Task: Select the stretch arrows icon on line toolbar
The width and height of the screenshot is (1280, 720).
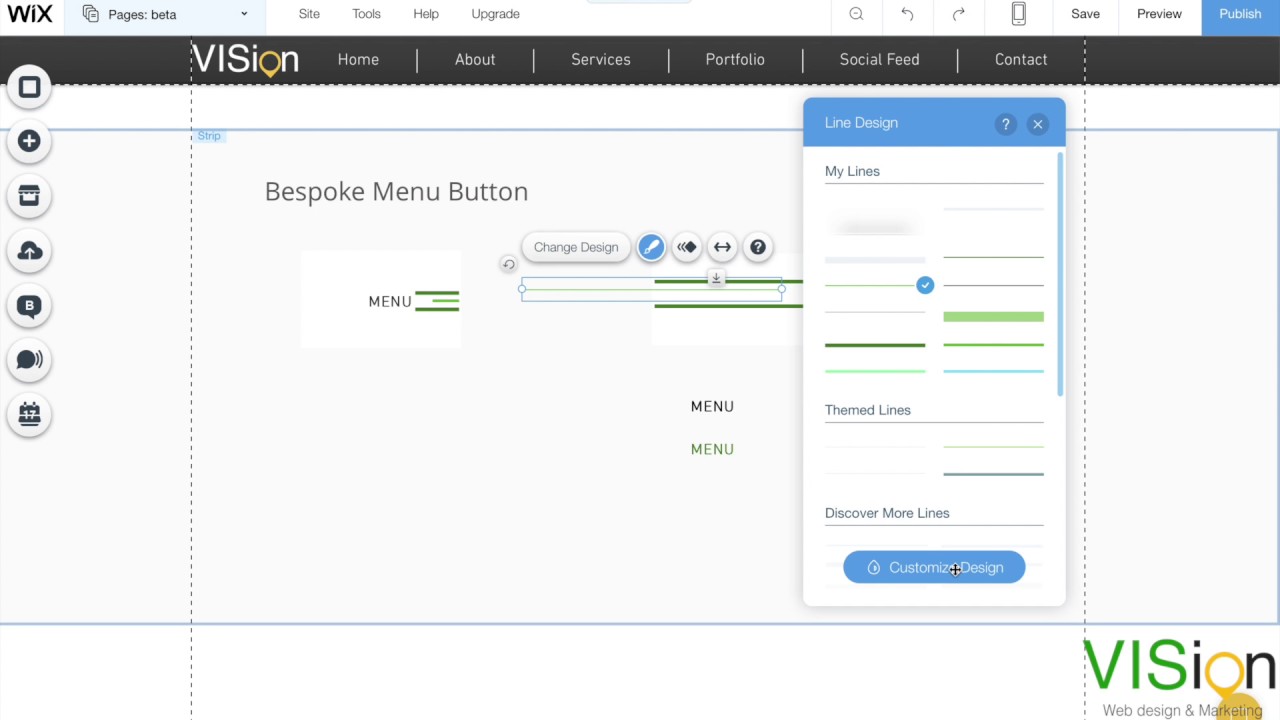Action: (722, 247)
